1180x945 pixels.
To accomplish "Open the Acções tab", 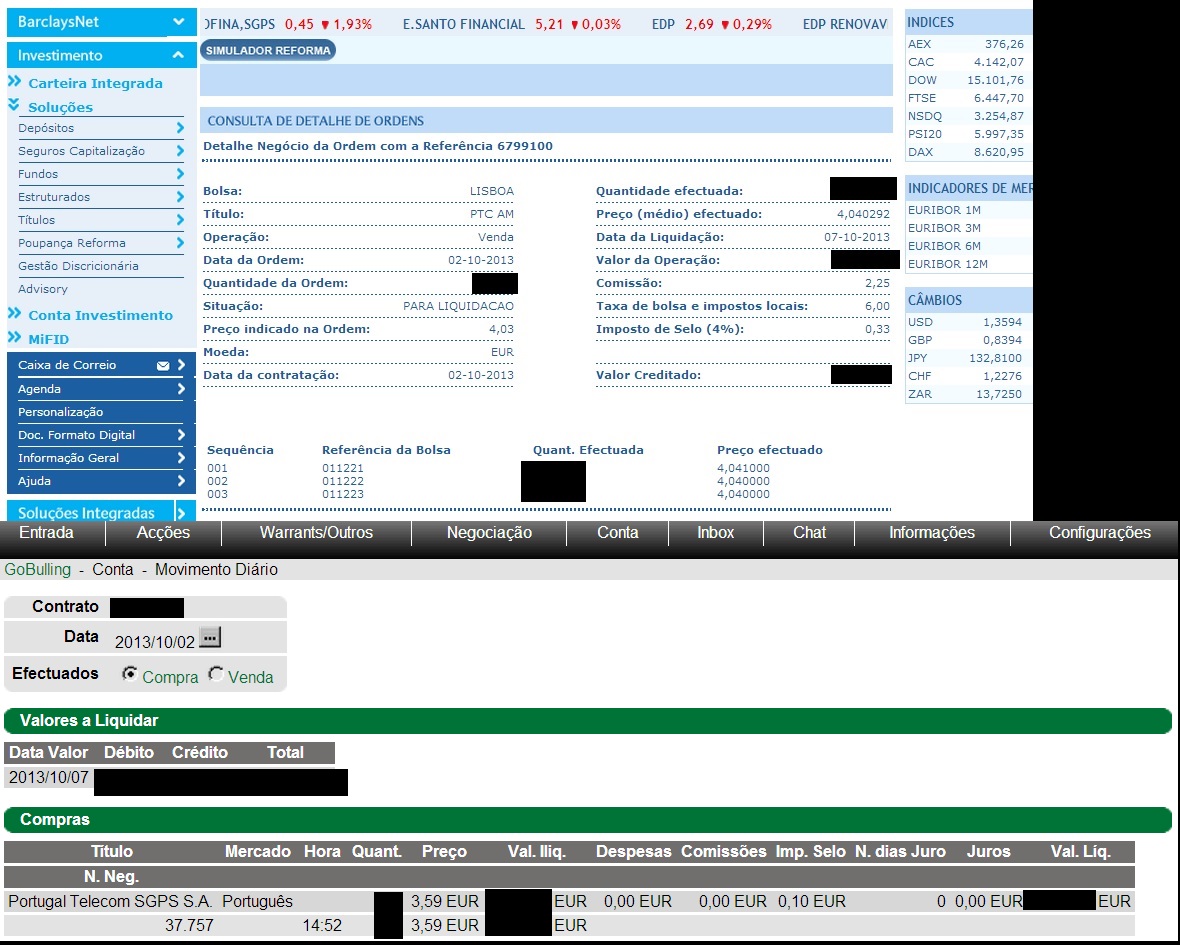I will pos(163,533).
